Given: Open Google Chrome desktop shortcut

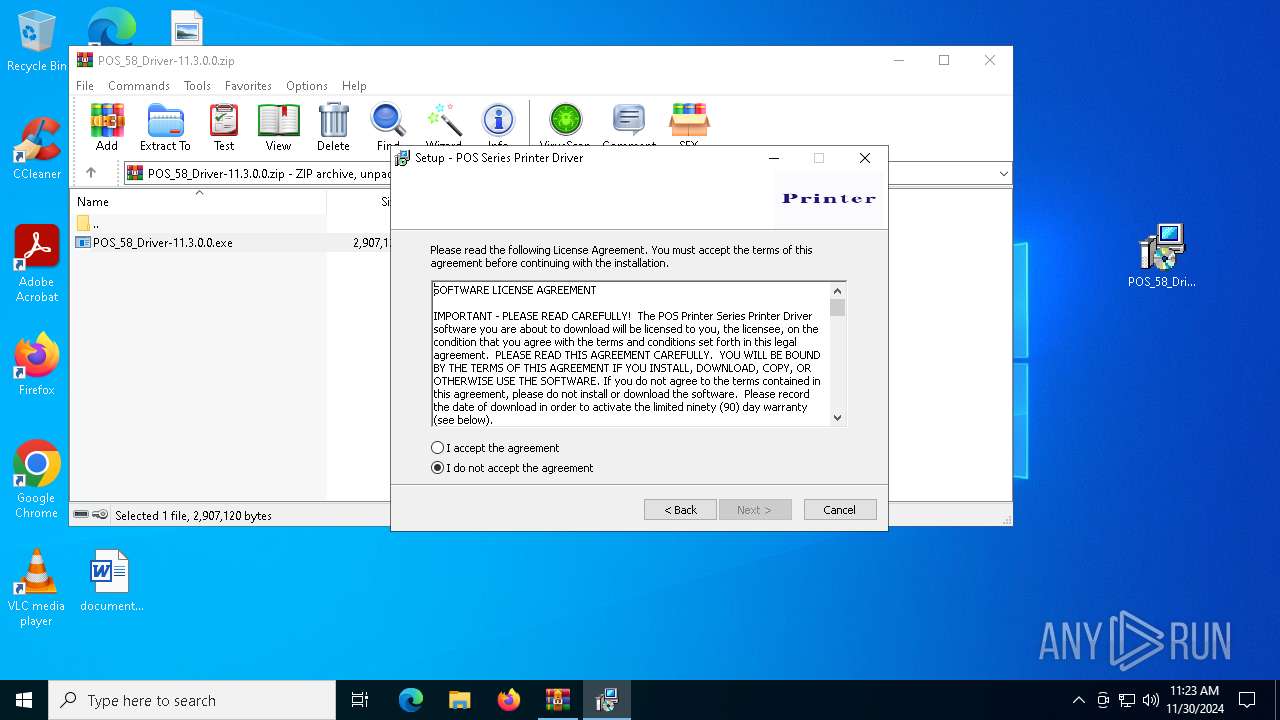Looking at the screenshot, I should click(x=37, y=480).
